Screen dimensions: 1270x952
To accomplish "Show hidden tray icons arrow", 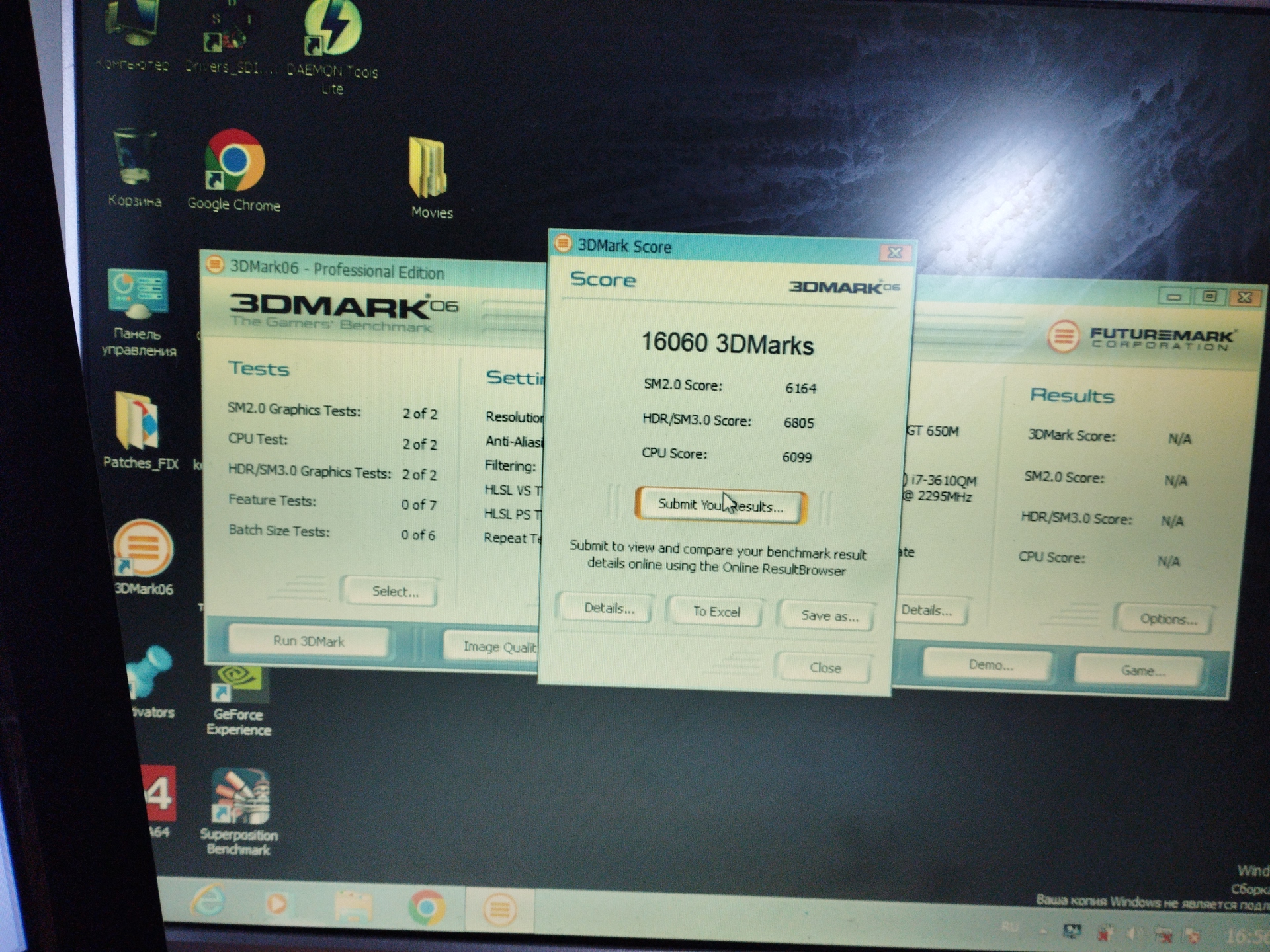I will (1043, 930).
